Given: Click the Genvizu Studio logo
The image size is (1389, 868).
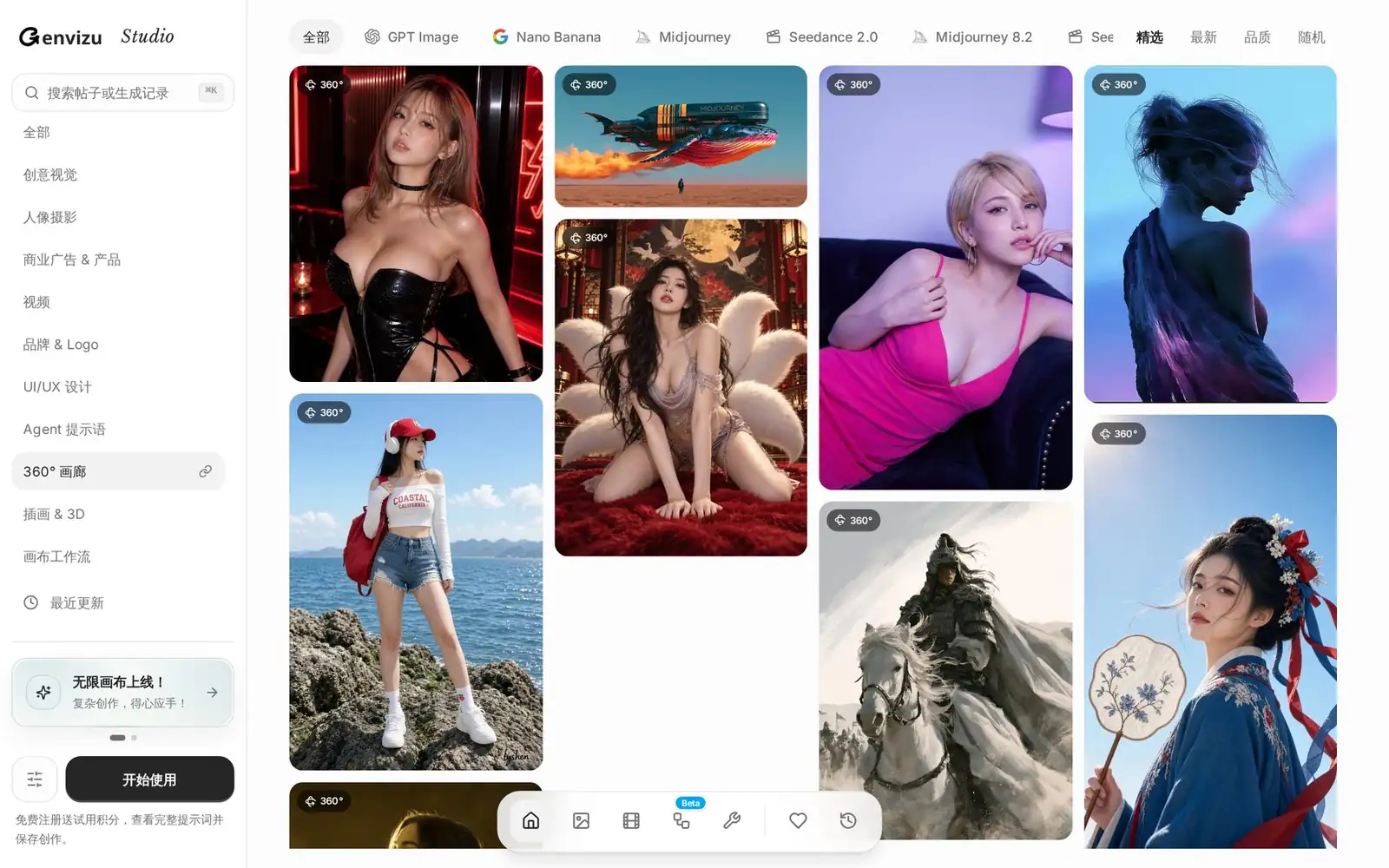Looking at the screenshot, I should coord(96,36).
